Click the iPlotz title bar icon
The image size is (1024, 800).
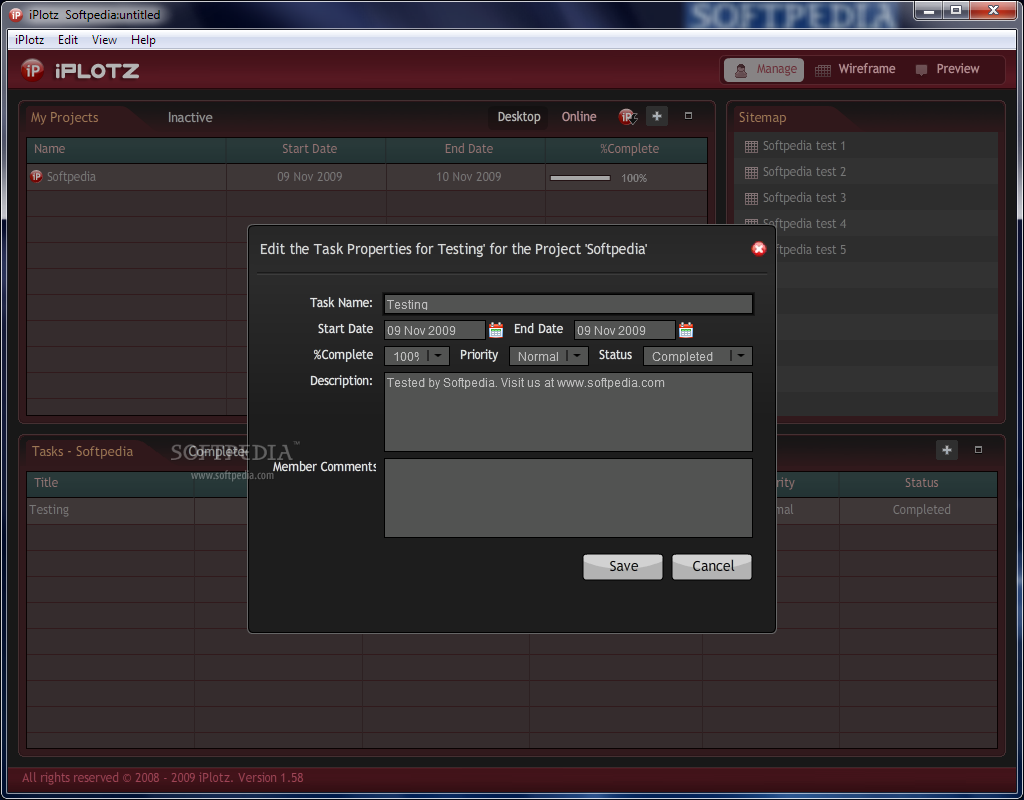(x=16, y=14)
